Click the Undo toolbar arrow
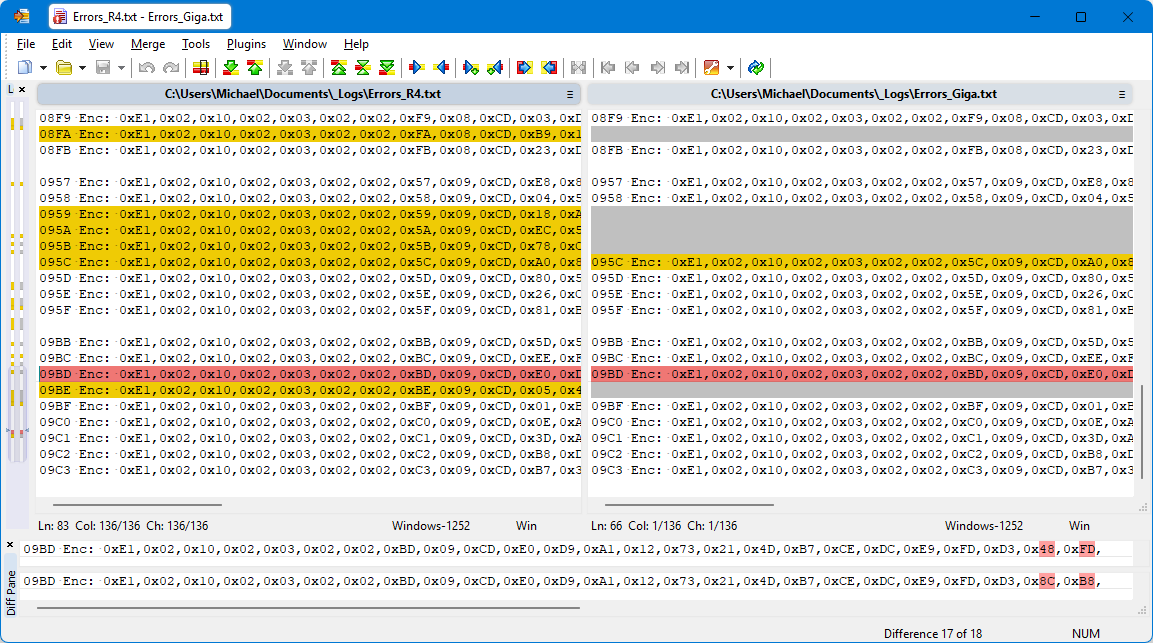The image size is (1153, 643). (x=146, y=68)
